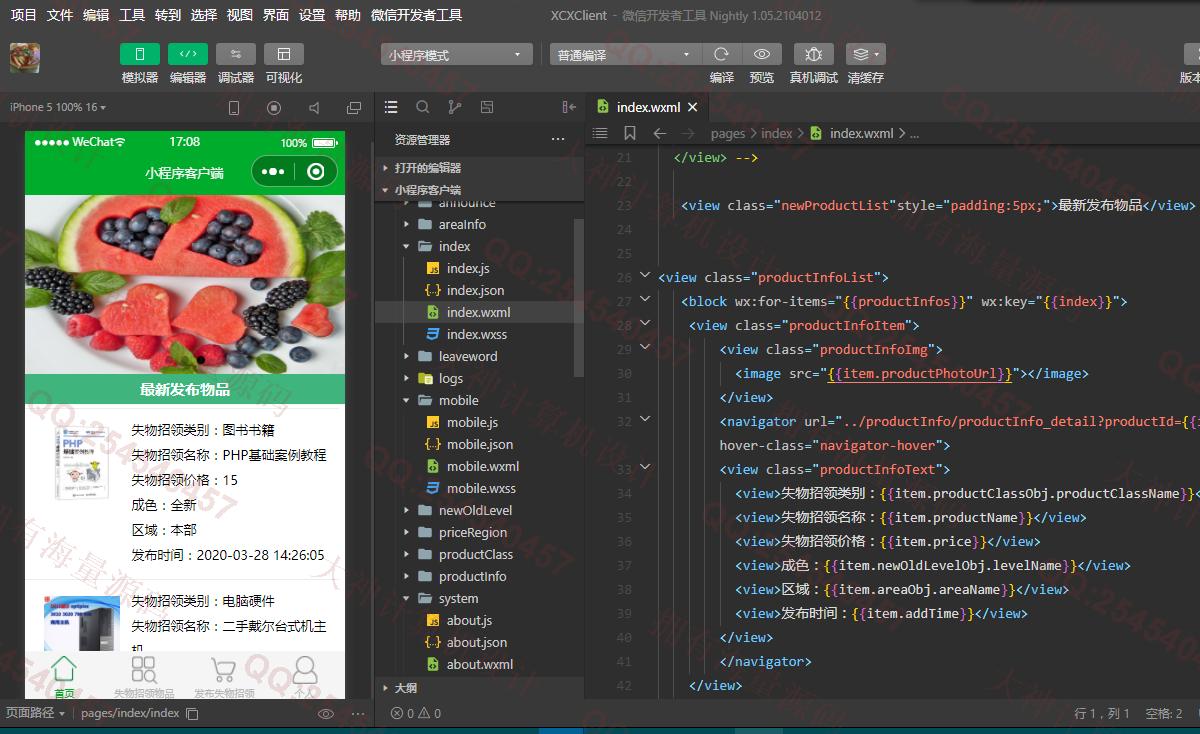The height and width of the screenshot is (734, 1200).
Task: Open the 工具 menu
Action: click(132, 15)
